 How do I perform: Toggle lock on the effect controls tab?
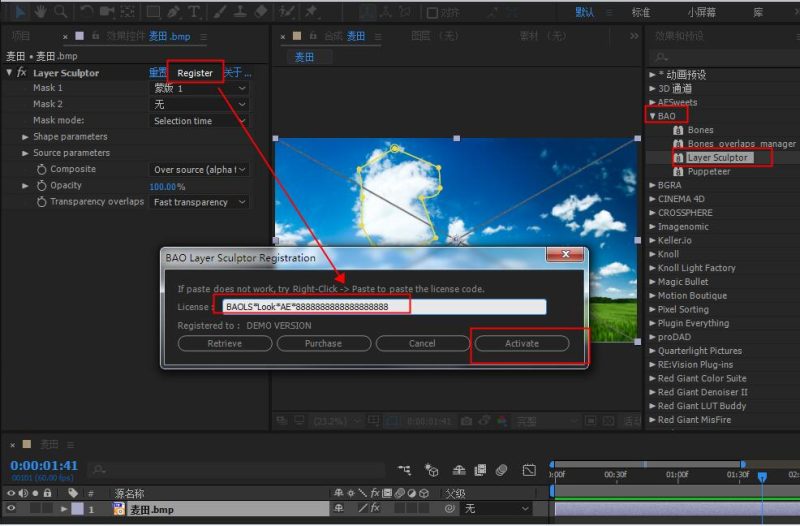pos(95,36)
